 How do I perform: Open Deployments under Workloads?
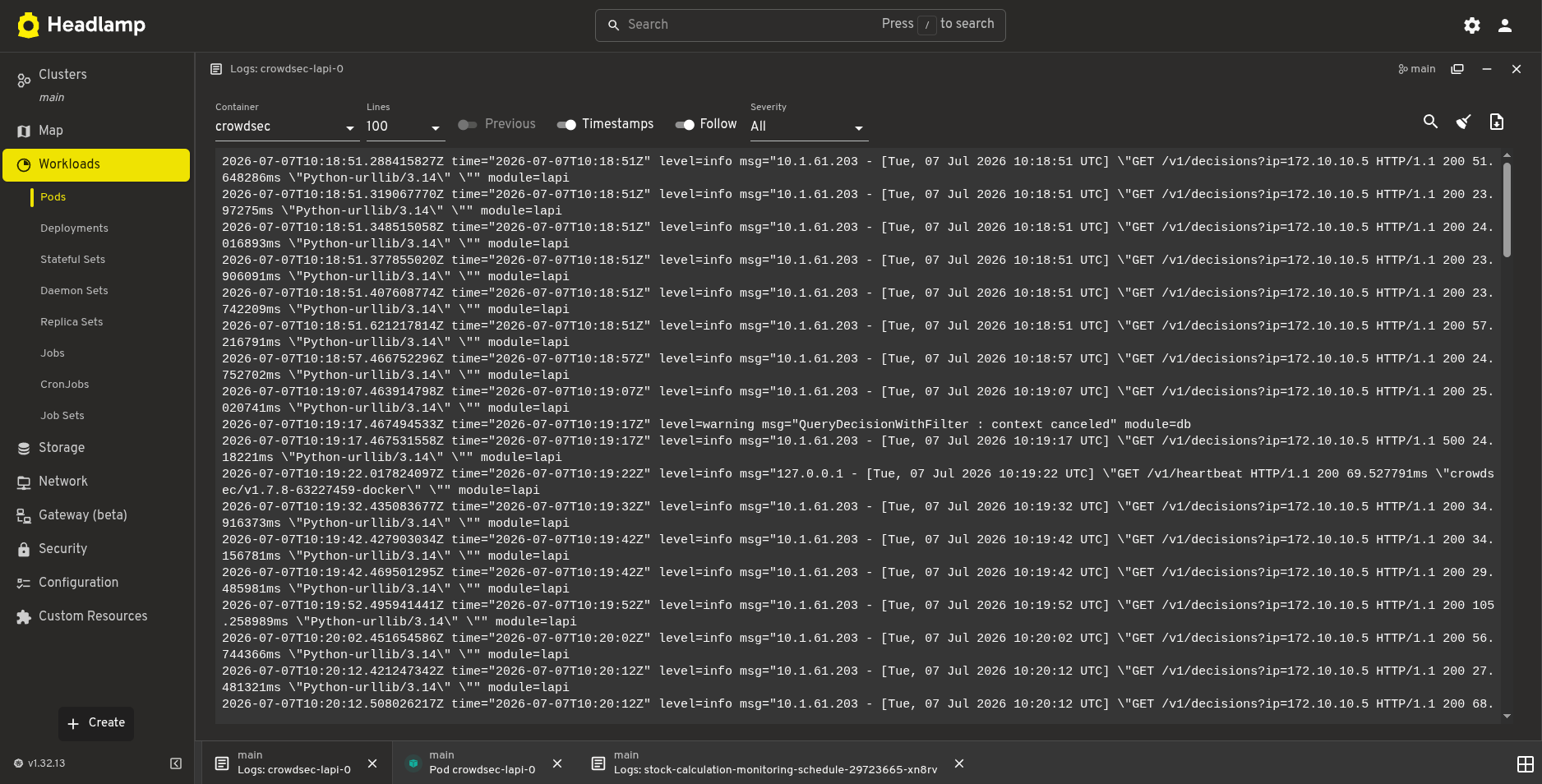[74, 228]
